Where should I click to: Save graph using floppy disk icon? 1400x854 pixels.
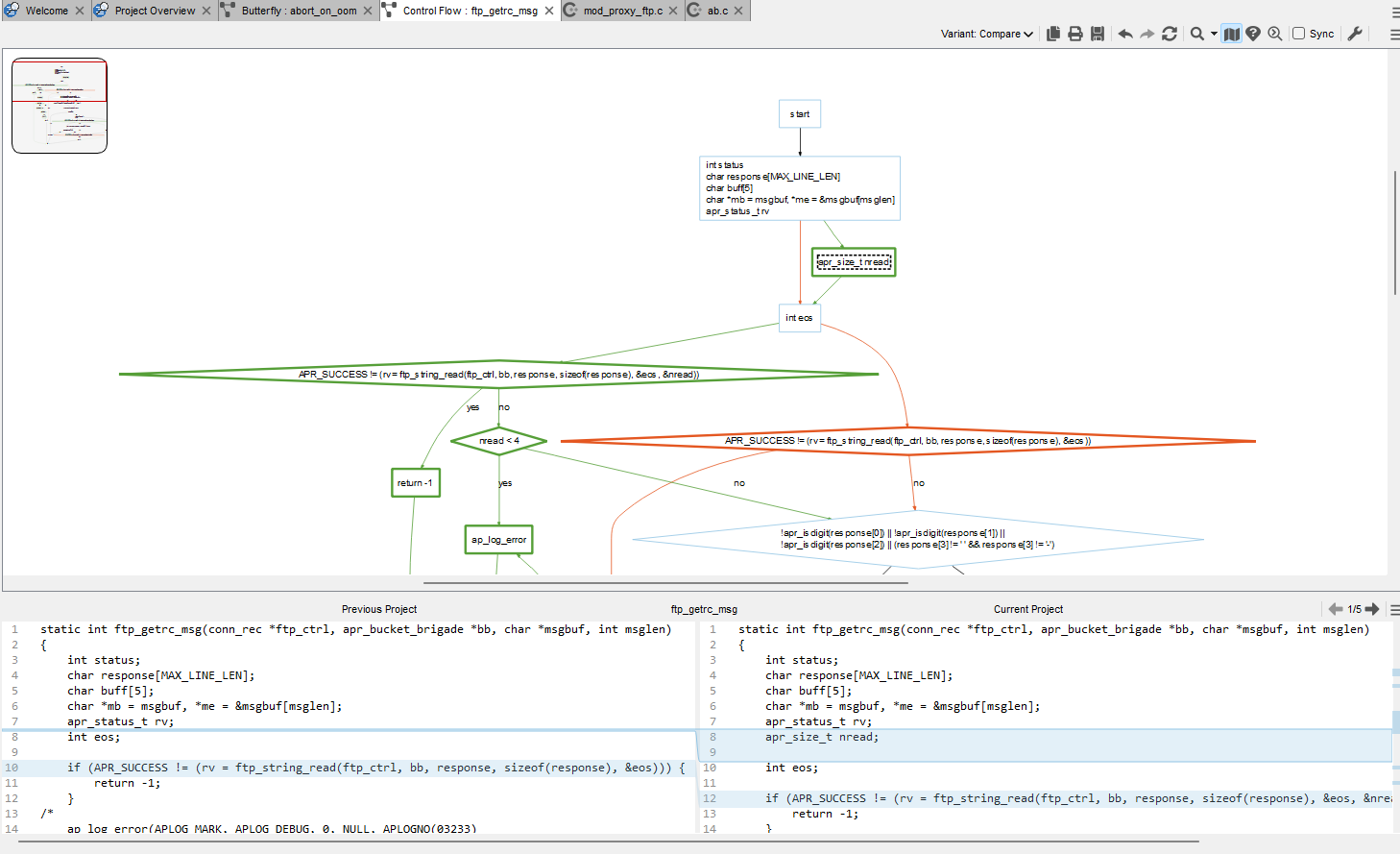[x=1098, y=34]
